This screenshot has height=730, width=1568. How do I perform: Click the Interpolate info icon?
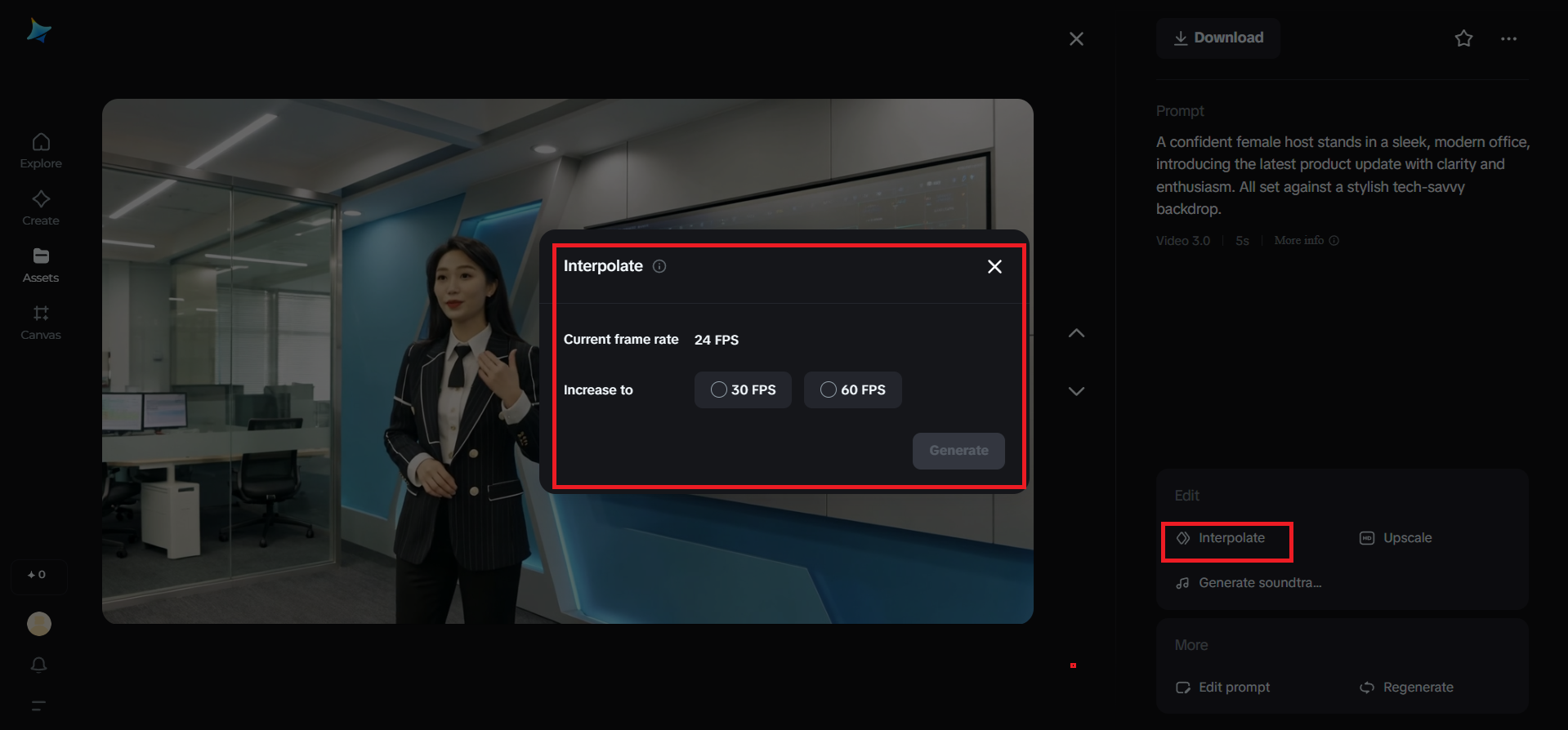tap(659, 266)
